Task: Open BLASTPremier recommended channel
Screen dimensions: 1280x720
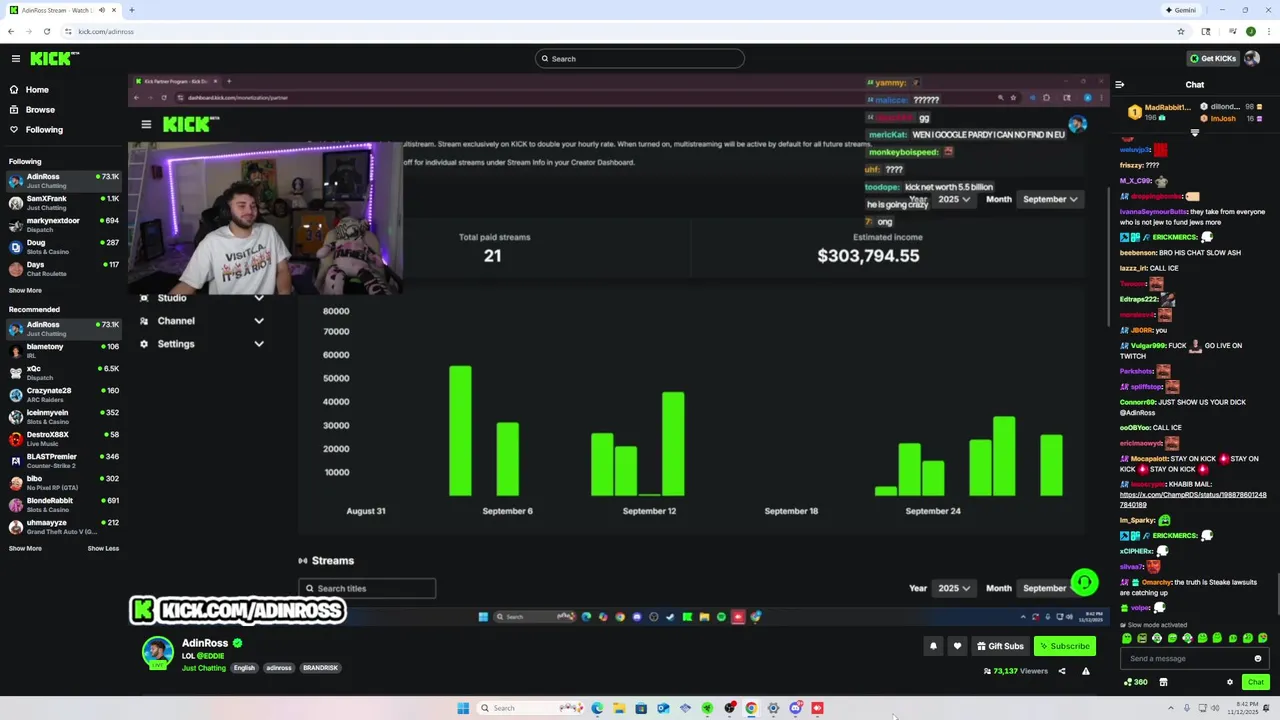Action: [63, 461]
